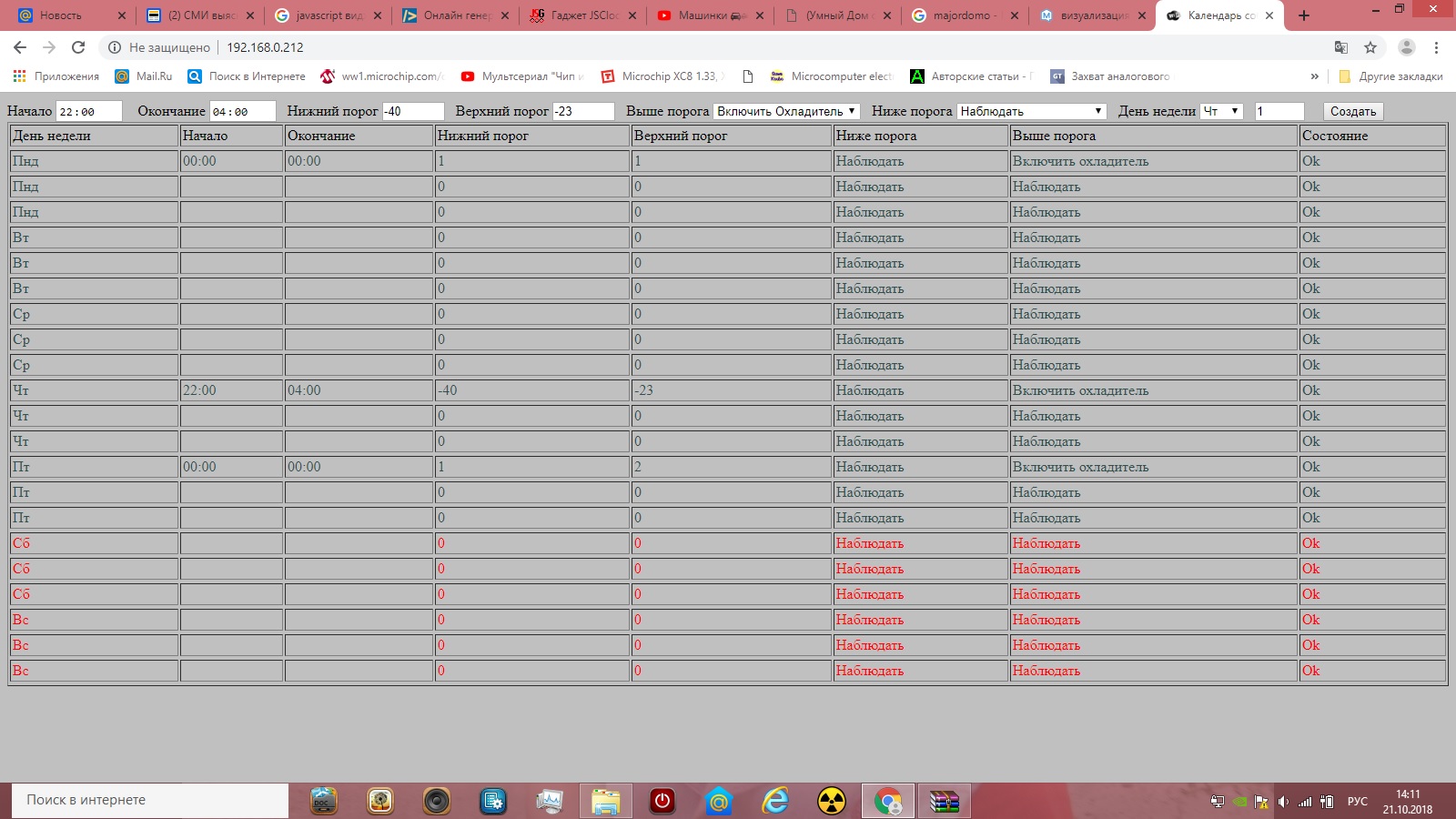Click the 'Состояние' column header
This screenshot has height=819, width=1456.
tap(1372, 136)
